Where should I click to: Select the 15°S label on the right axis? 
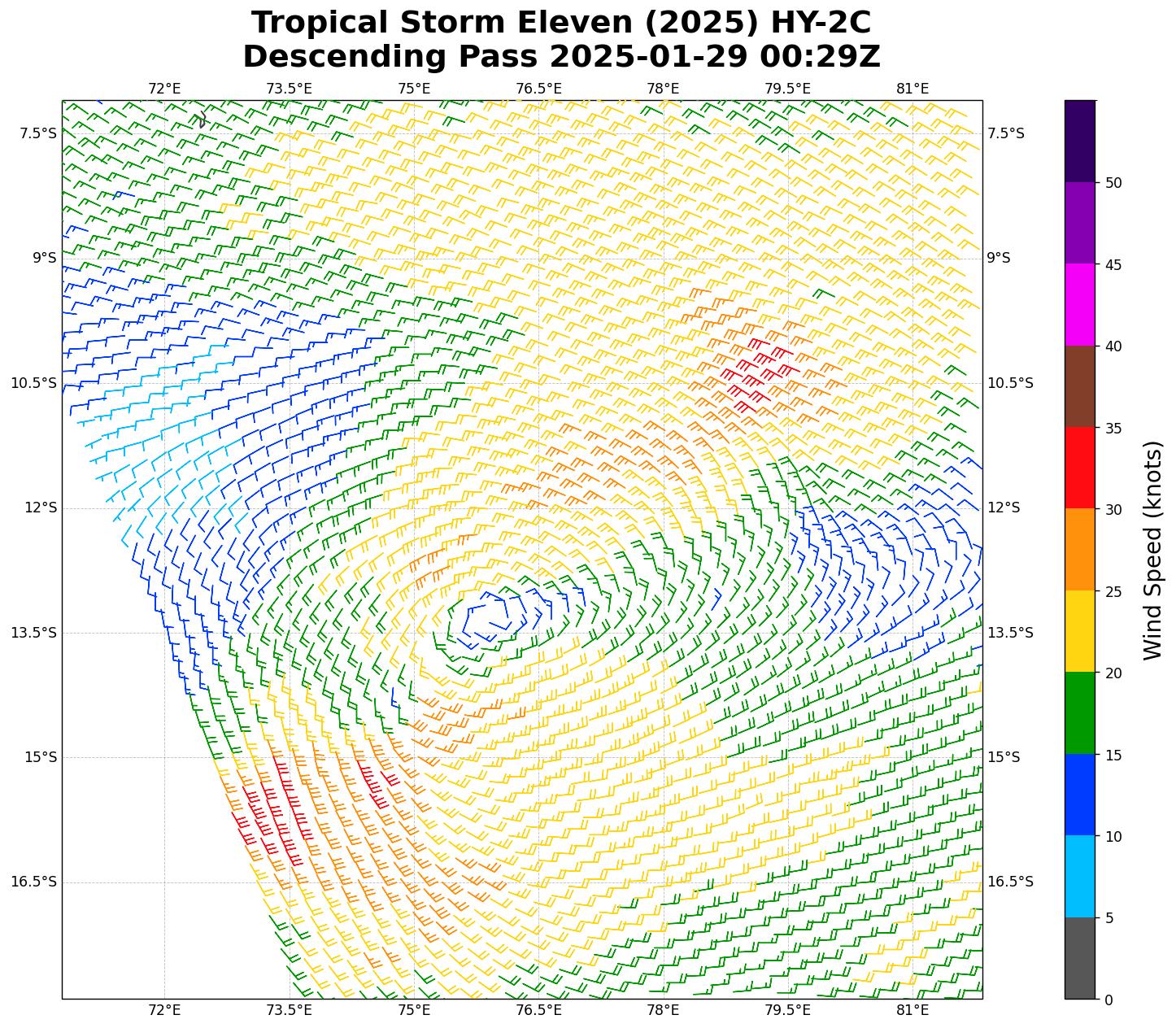click(x=1004, y=757)
